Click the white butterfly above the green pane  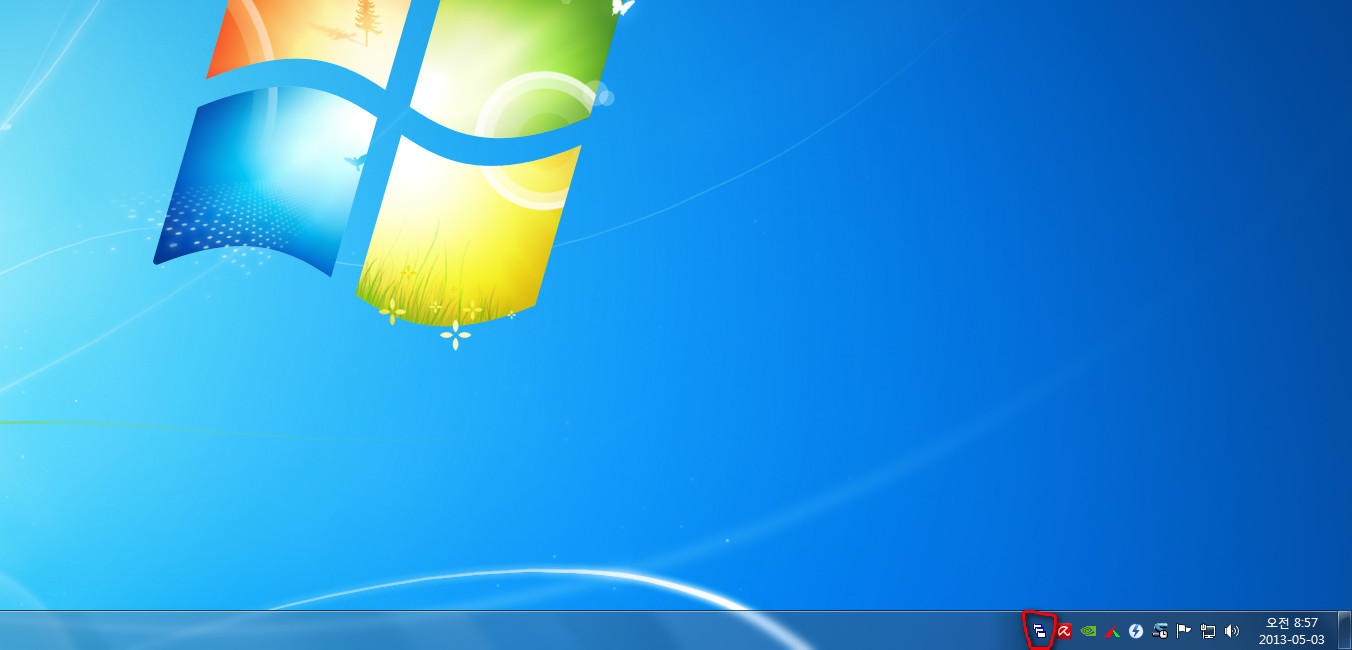[x=623, y=7]
